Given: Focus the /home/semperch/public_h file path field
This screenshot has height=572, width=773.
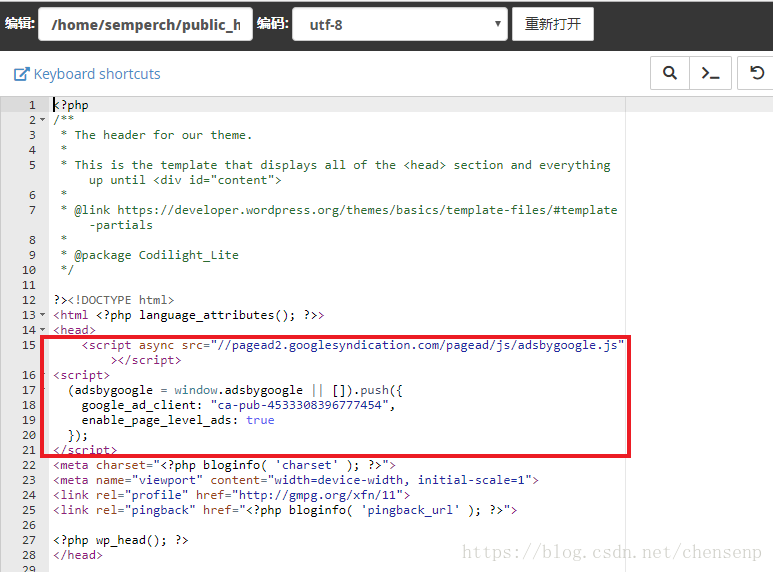Looking at the screenshot, I should (145, 24).
